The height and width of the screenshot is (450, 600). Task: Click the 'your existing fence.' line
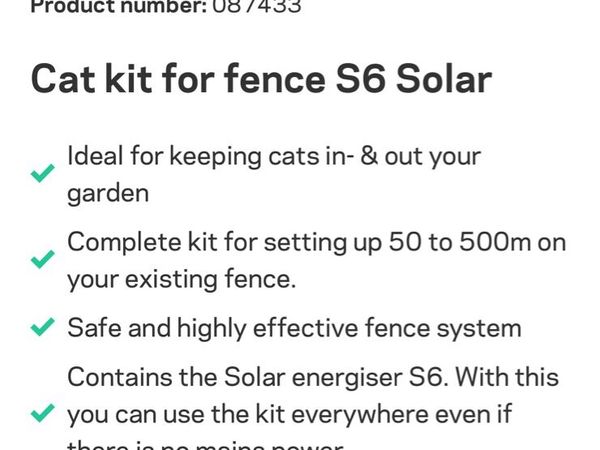coord(182,280)
